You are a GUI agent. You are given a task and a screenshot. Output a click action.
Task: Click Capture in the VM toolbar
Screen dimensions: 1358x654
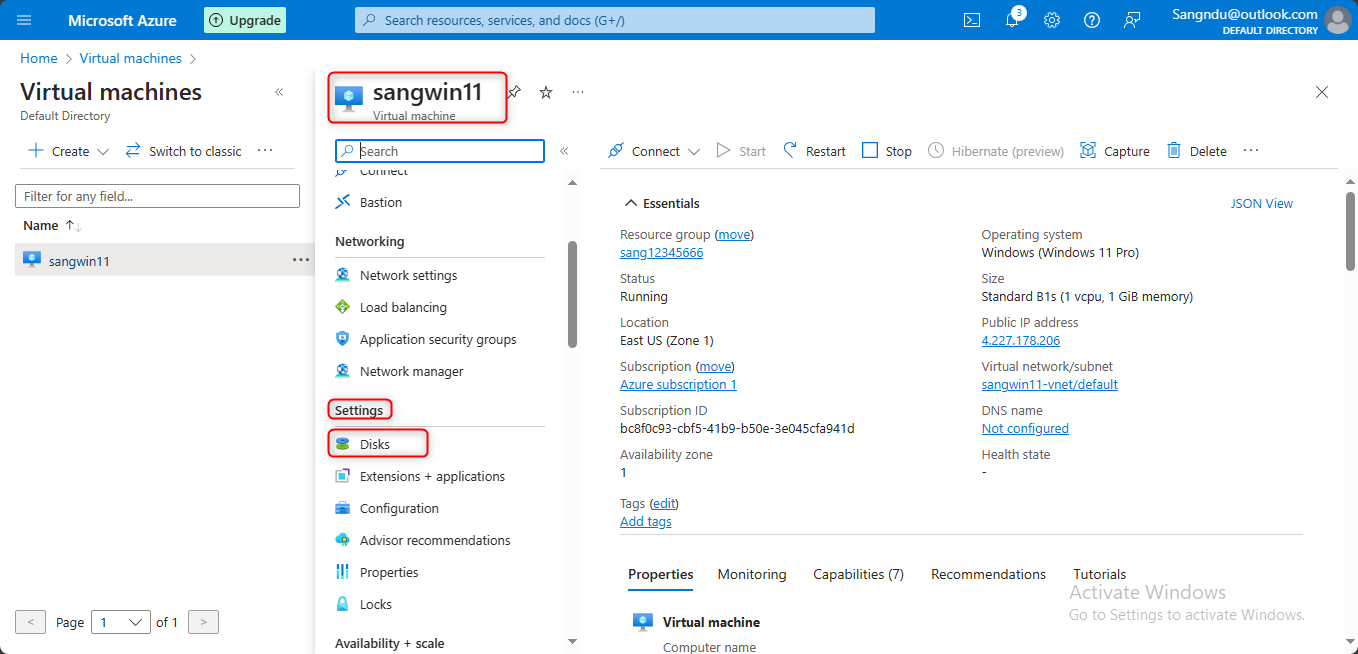(x=1115, y=151)
